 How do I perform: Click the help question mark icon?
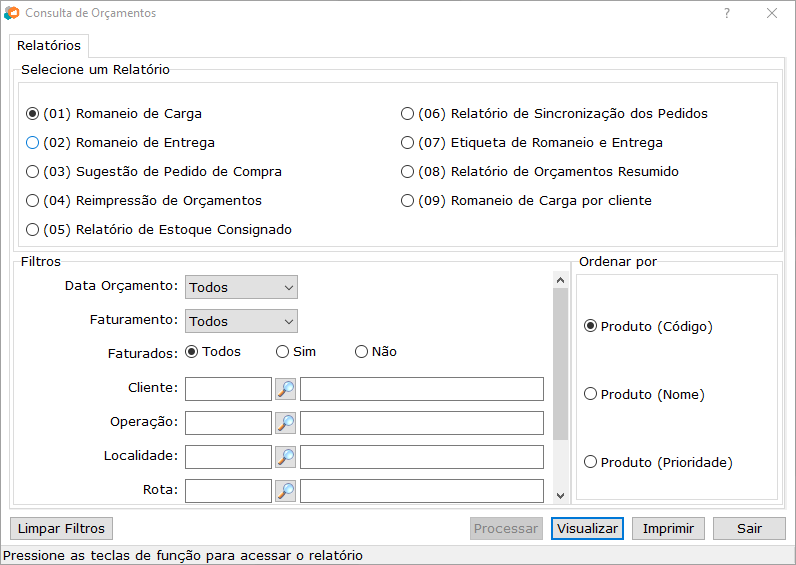pos(727,14)
